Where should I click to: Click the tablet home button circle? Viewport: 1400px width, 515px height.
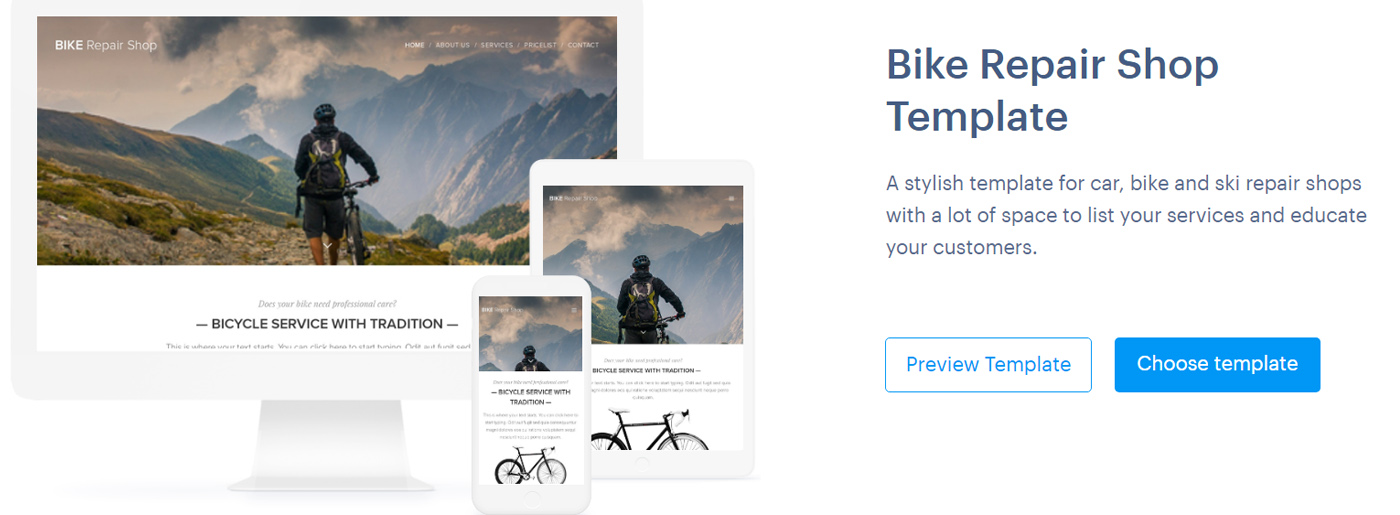[x=642, y=463]
